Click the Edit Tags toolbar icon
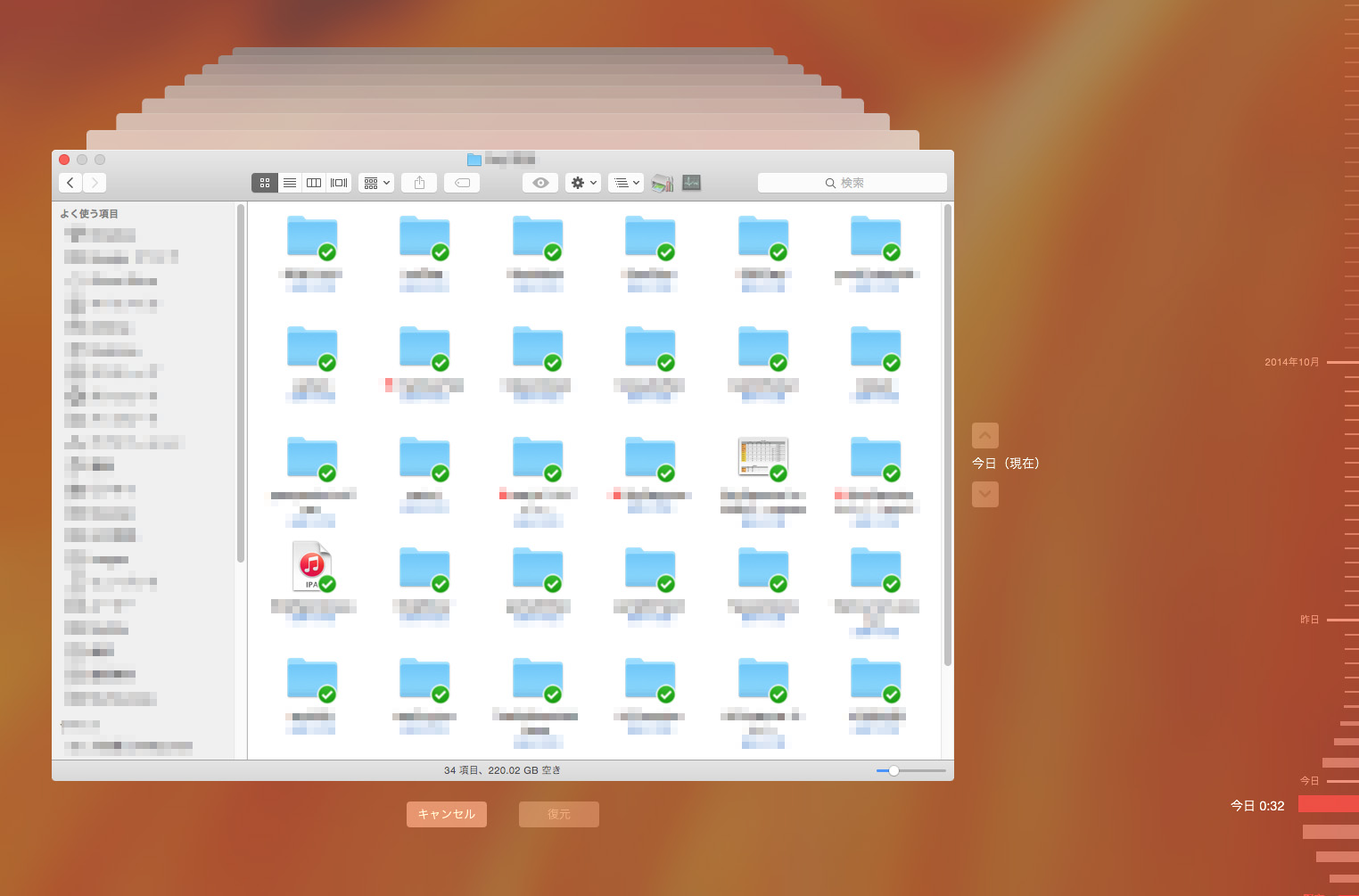 [x=462, y=183]
